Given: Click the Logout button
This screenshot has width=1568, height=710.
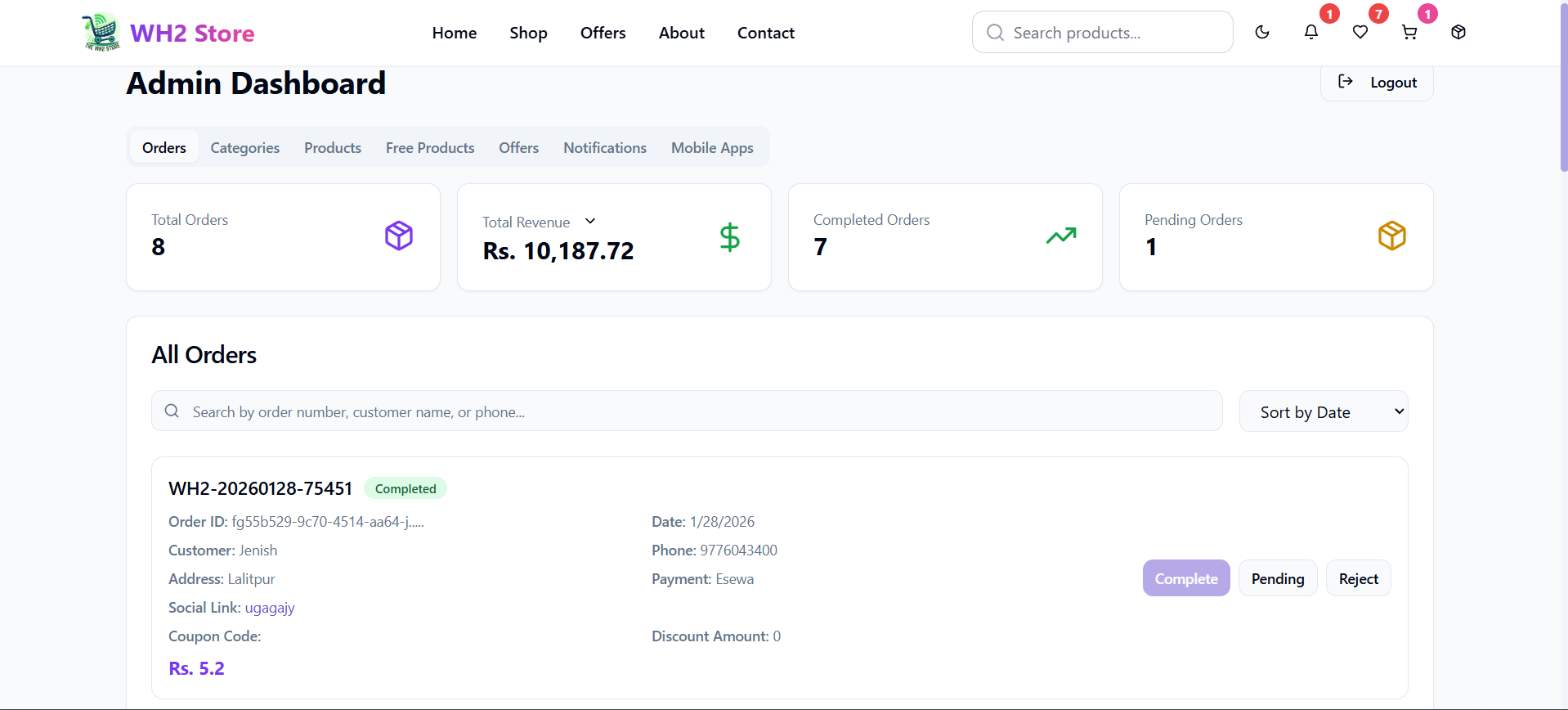Looking at the screenshot, I should click(x=1377, y=83).
